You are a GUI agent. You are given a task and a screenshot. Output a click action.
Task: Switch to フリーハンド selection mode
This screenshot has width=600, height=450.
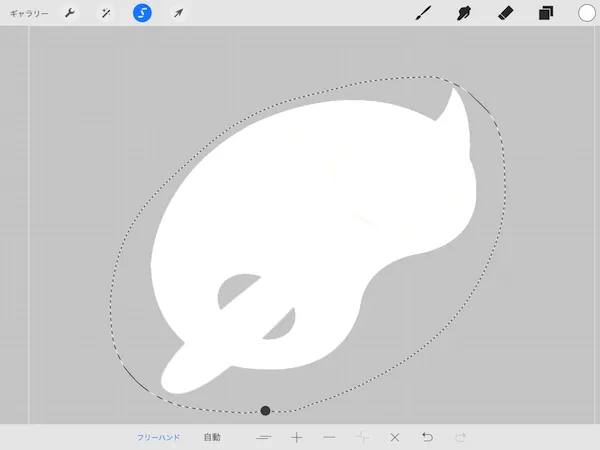[158, 437]
